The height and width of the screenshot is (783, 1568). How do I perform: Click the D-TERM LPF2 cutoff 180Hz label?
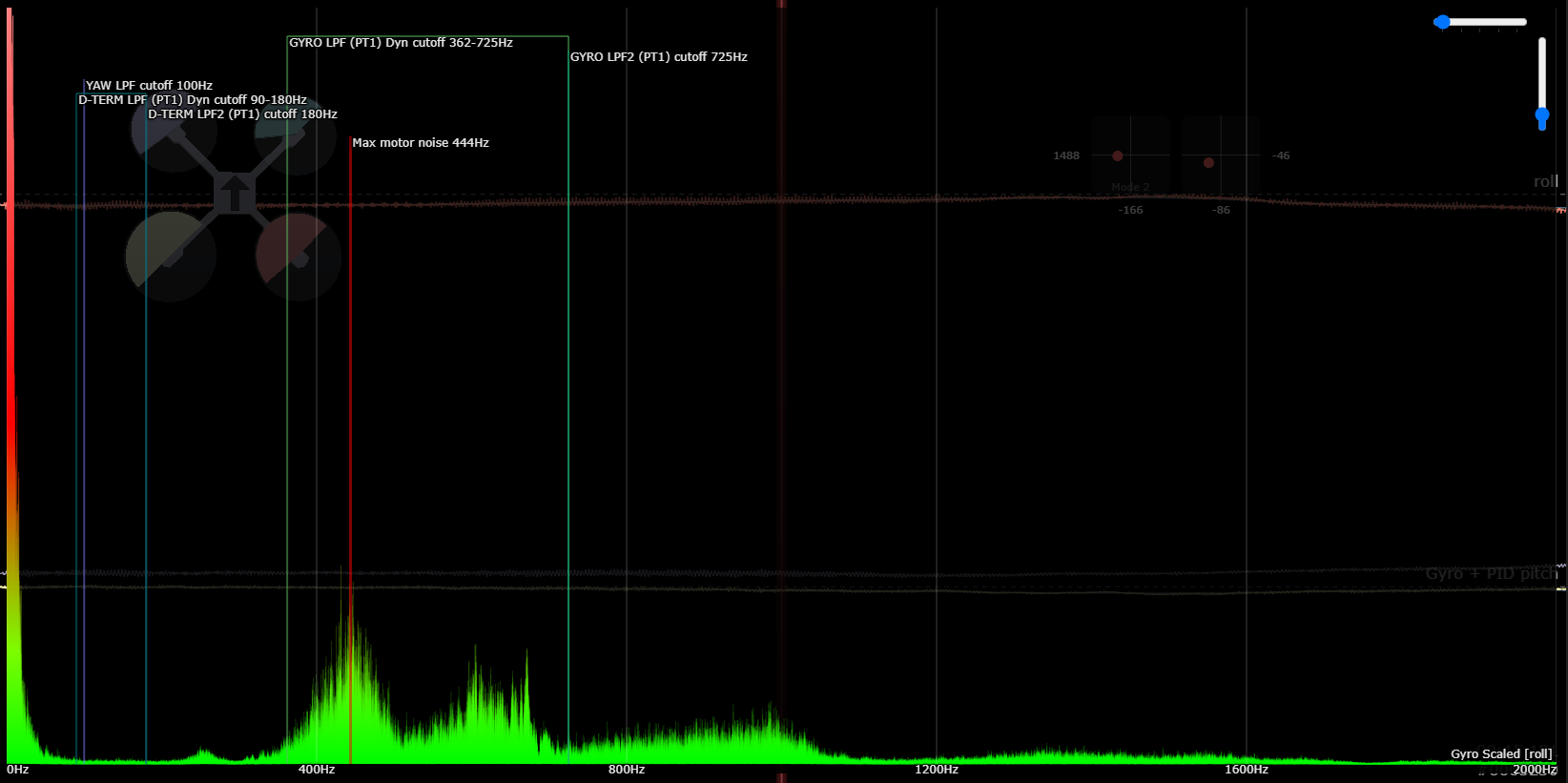pyautogui.click(x=242, y=114)
